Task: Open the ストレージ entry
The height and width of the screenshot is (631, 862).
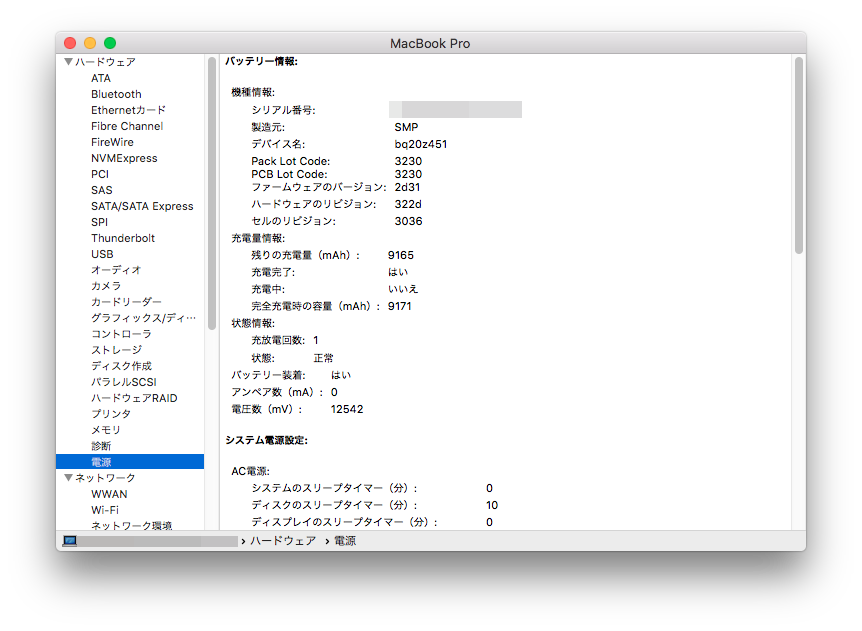Action: click(x=117, y=349)
